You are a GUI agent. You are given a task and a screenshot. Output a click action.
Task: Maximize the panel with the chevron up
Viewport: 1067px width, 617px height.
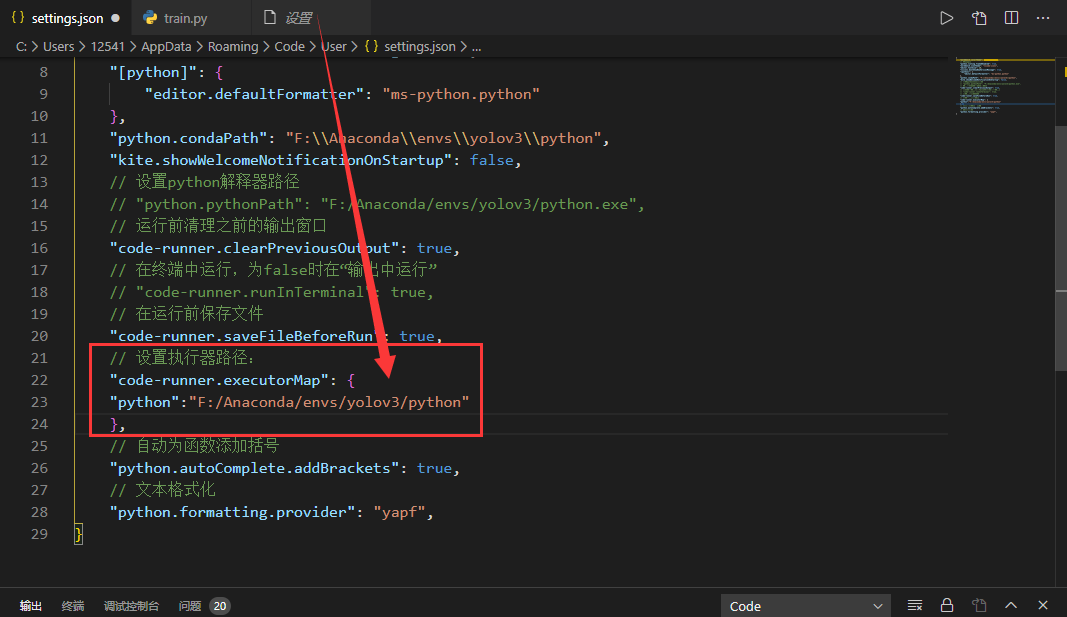click(x=1011, y=605)
